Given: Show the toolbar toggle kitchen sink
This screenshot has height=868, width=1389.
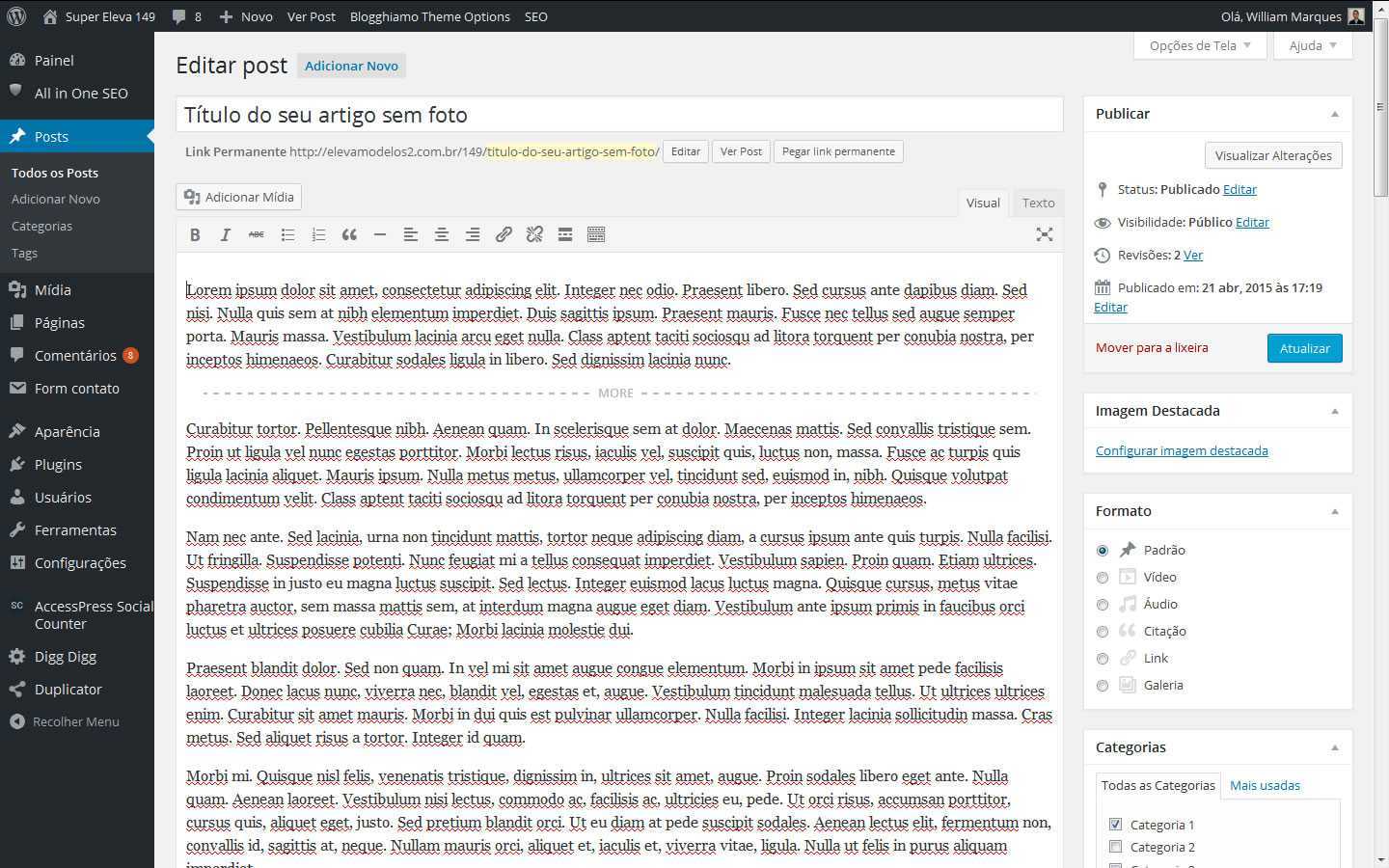Looking at the screenshot, I should click(x=596, y=234).
